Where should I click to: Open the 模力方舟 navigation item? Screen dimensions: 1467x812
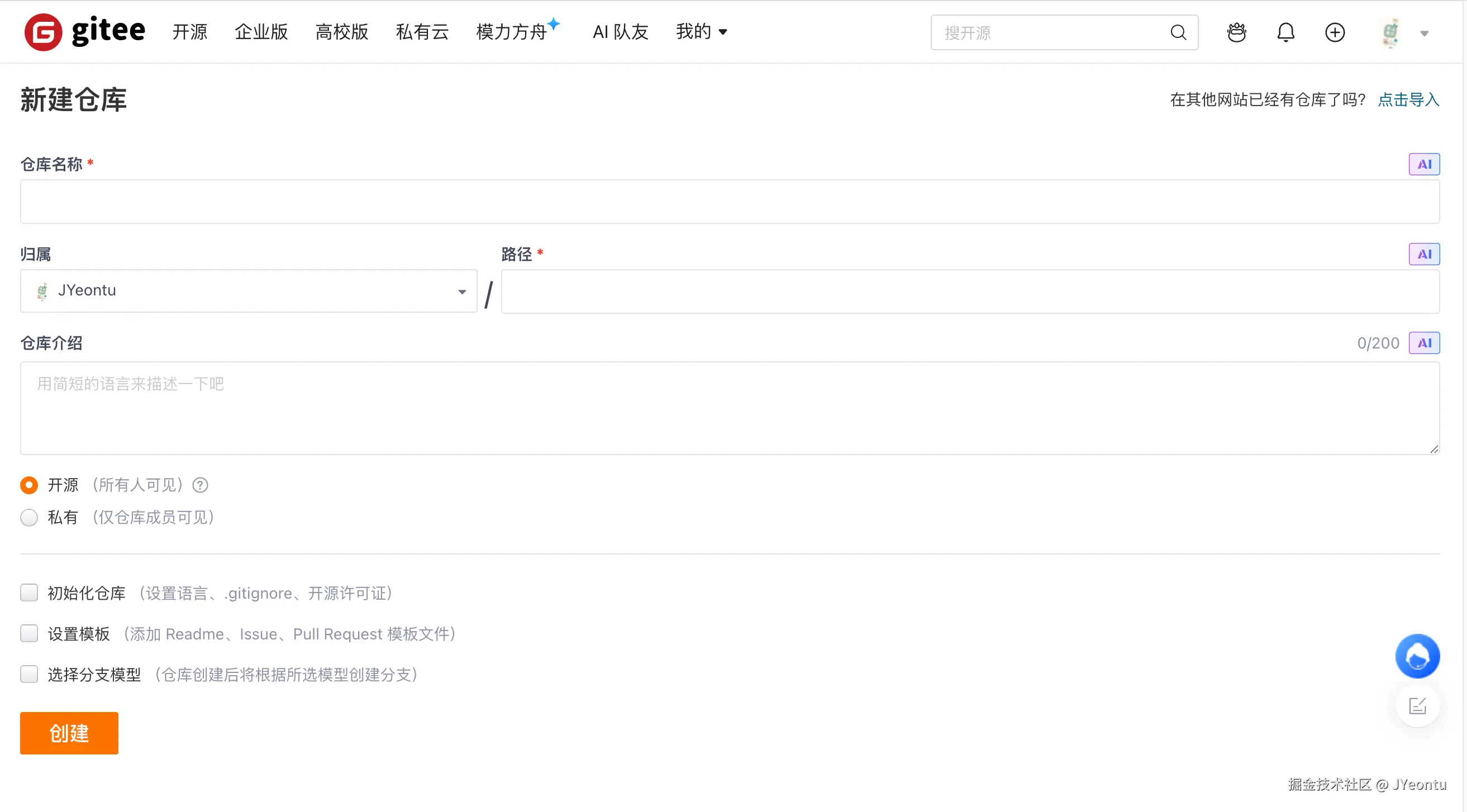click(x=511, y=32)
